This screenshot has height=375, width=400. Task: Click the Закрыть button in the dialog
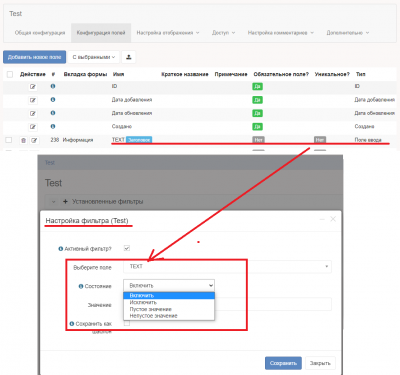320,363
